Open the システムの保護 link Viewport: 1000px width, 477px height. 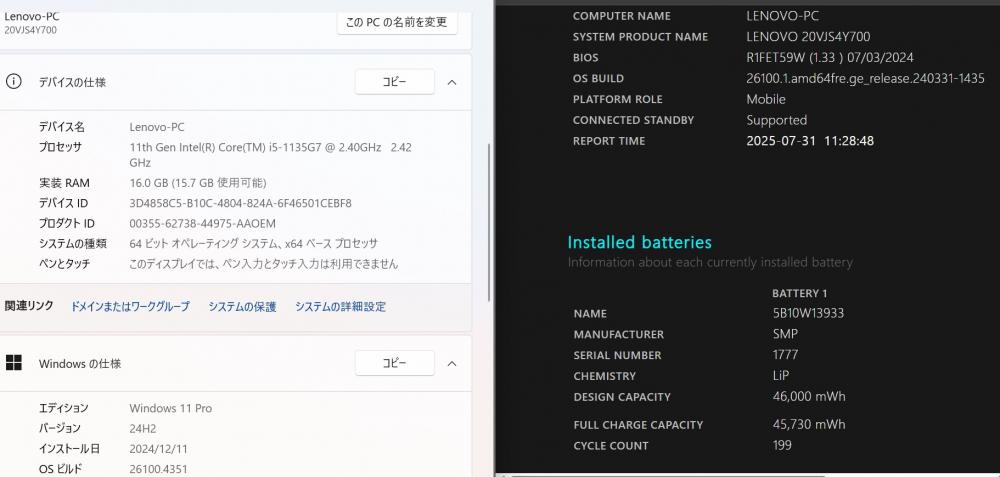pos(242,307)
